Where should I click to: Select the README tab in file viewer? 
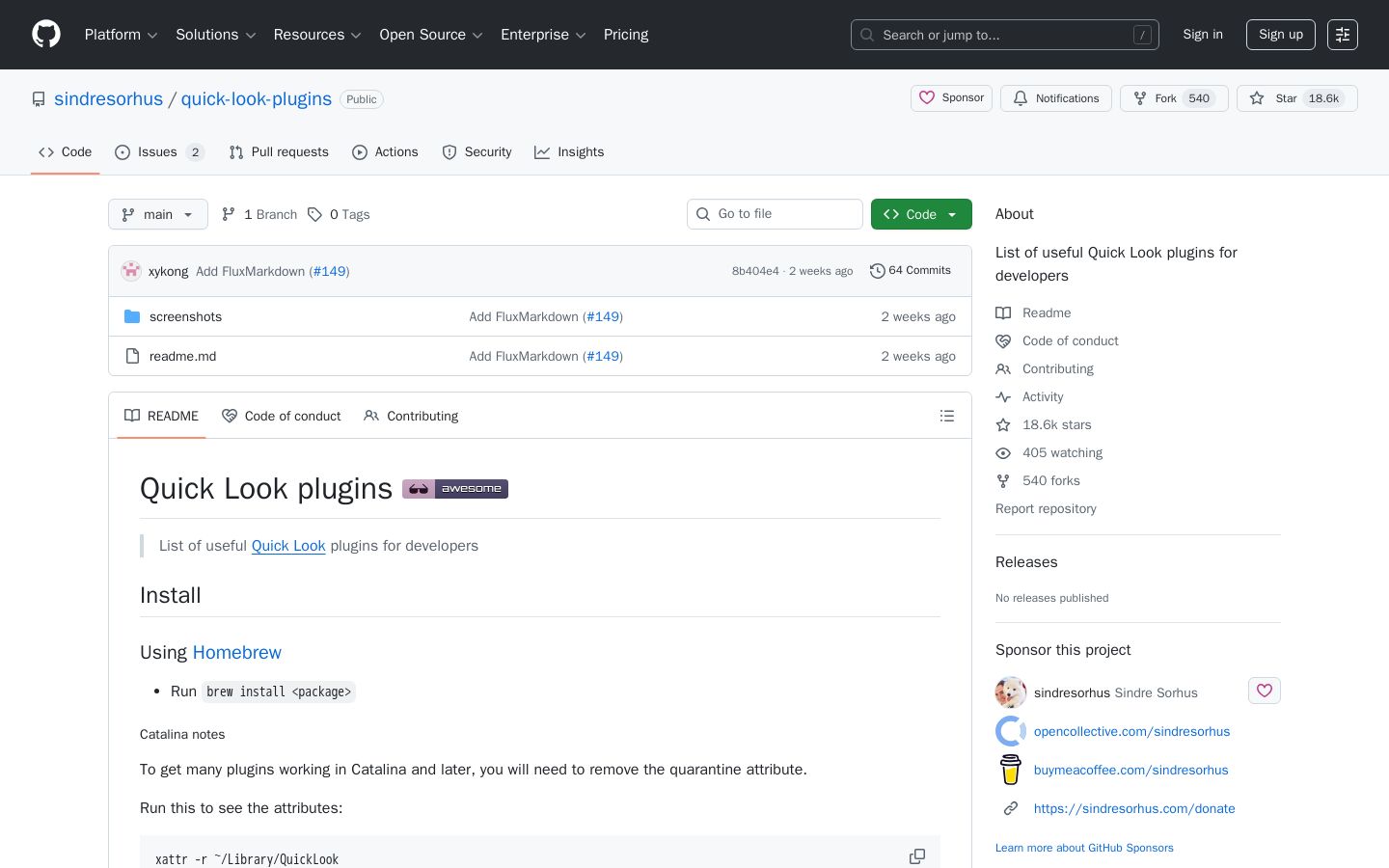[x=161, y=416]
